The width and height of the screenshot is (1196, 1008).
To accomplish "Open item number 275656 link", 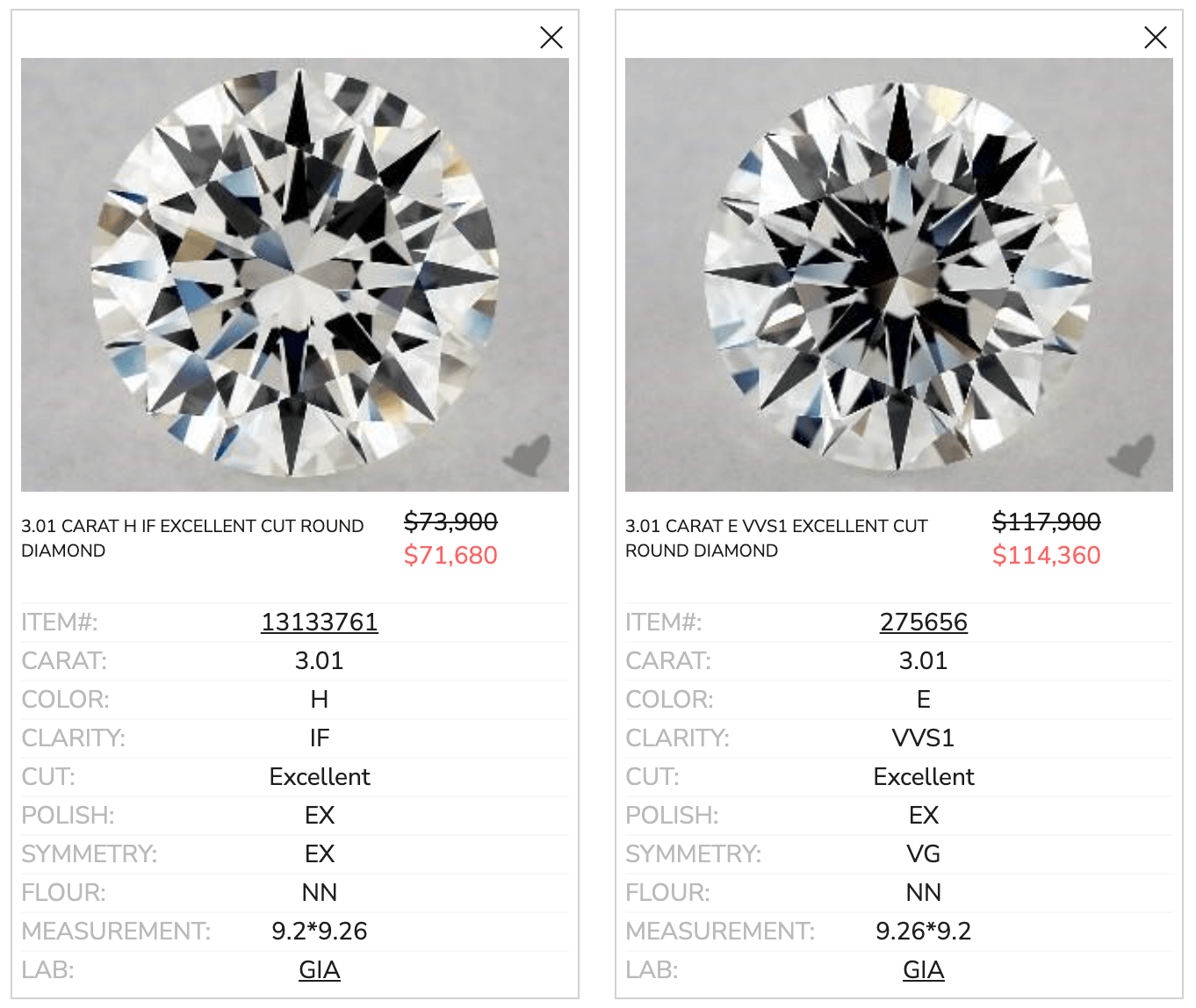I will [924, 623].
